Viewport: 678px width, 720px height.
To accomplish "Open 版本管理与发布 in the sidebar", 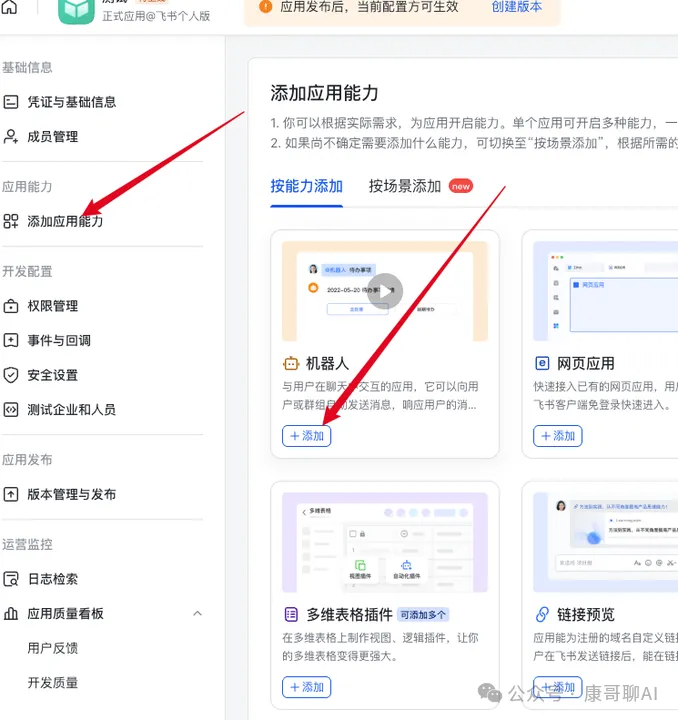I will point(72,494).
